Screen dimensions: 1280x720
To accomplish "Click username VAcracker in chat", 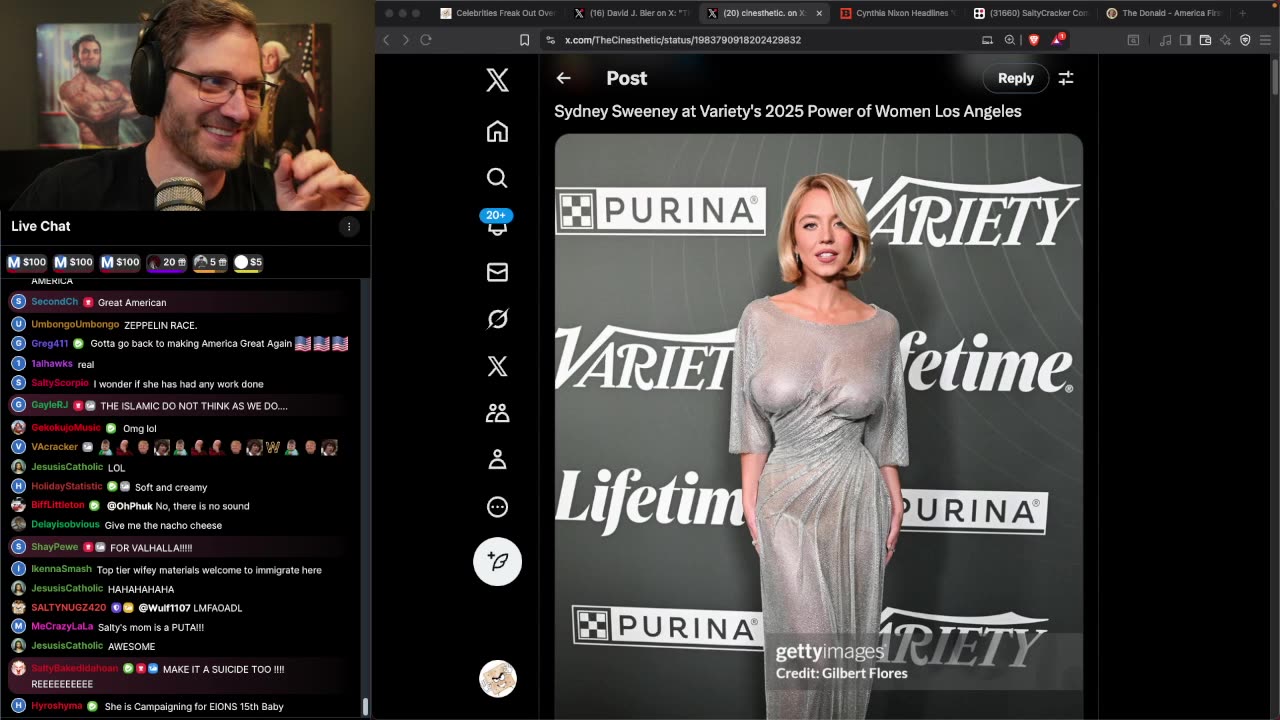I will pos(54,447).
